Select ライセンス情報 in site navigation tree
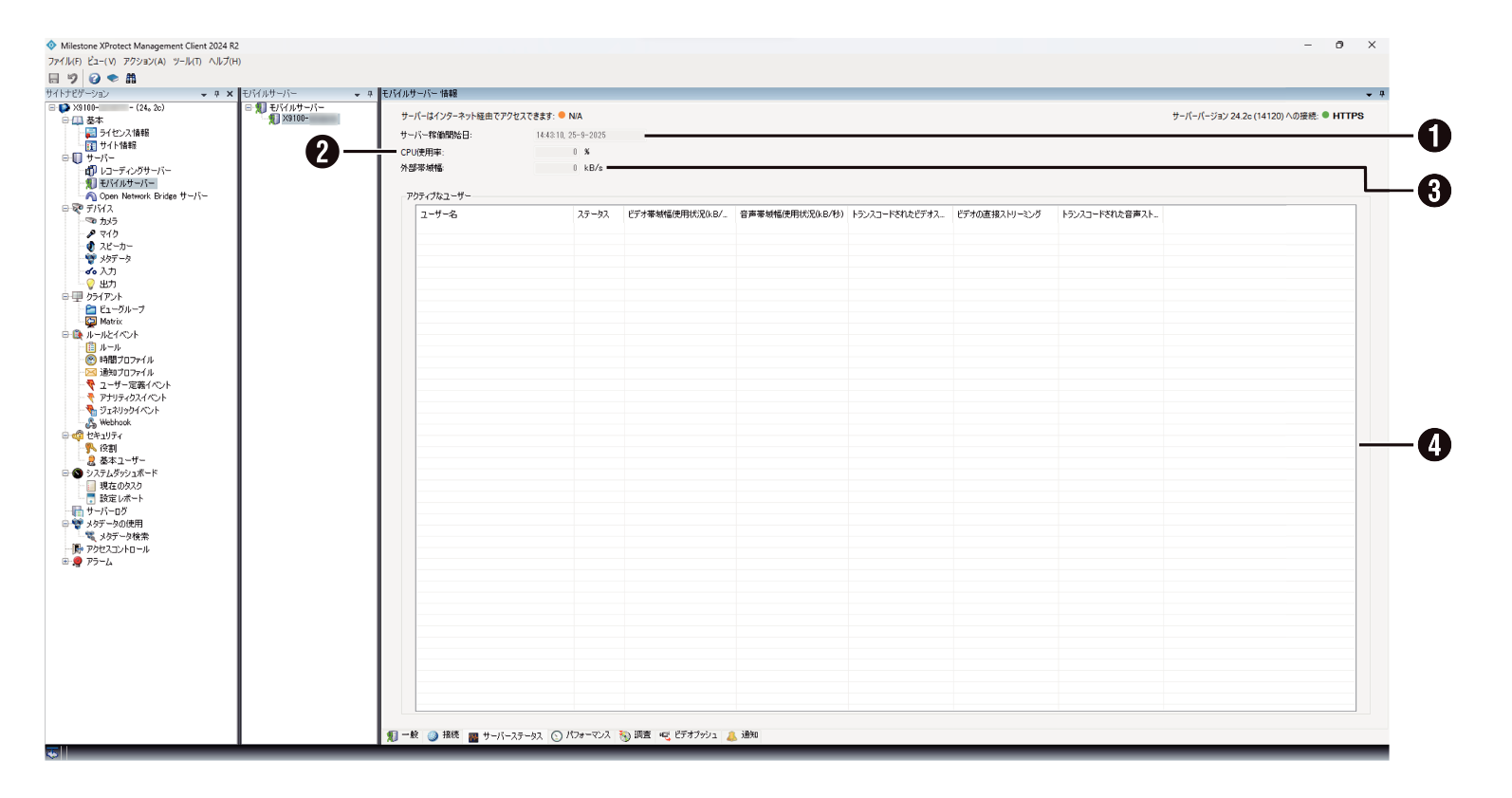The image size is (1512, 798). click(x=124, y=133)
